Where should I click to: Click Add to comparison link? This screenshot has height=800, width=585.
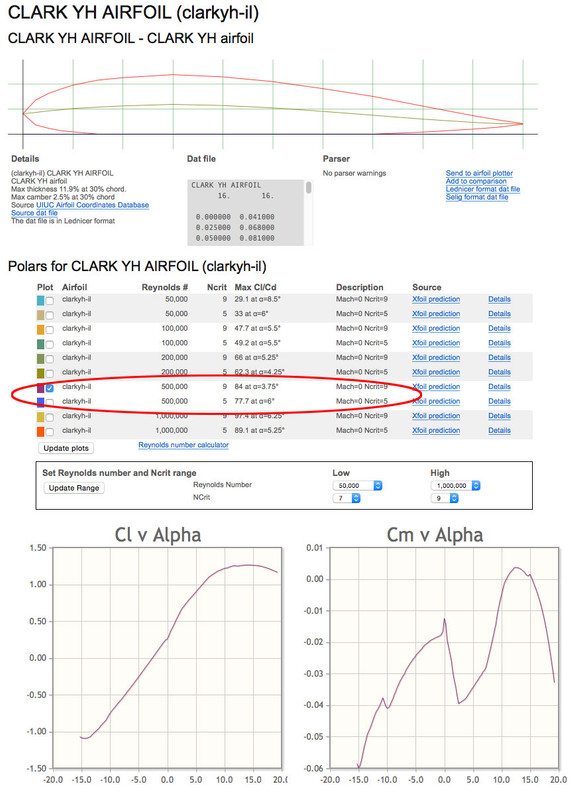476,181
